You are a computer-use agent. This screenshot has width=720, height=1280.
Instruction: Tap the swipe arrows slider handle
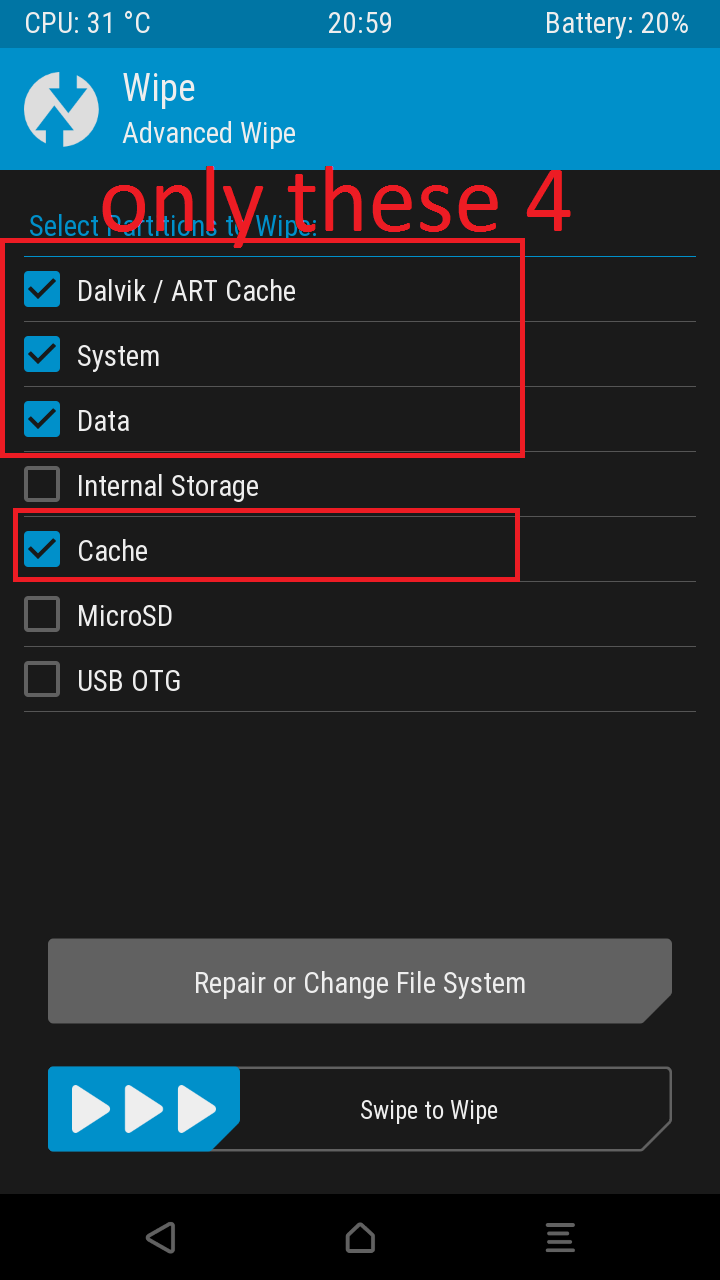tap(144, 1109)
